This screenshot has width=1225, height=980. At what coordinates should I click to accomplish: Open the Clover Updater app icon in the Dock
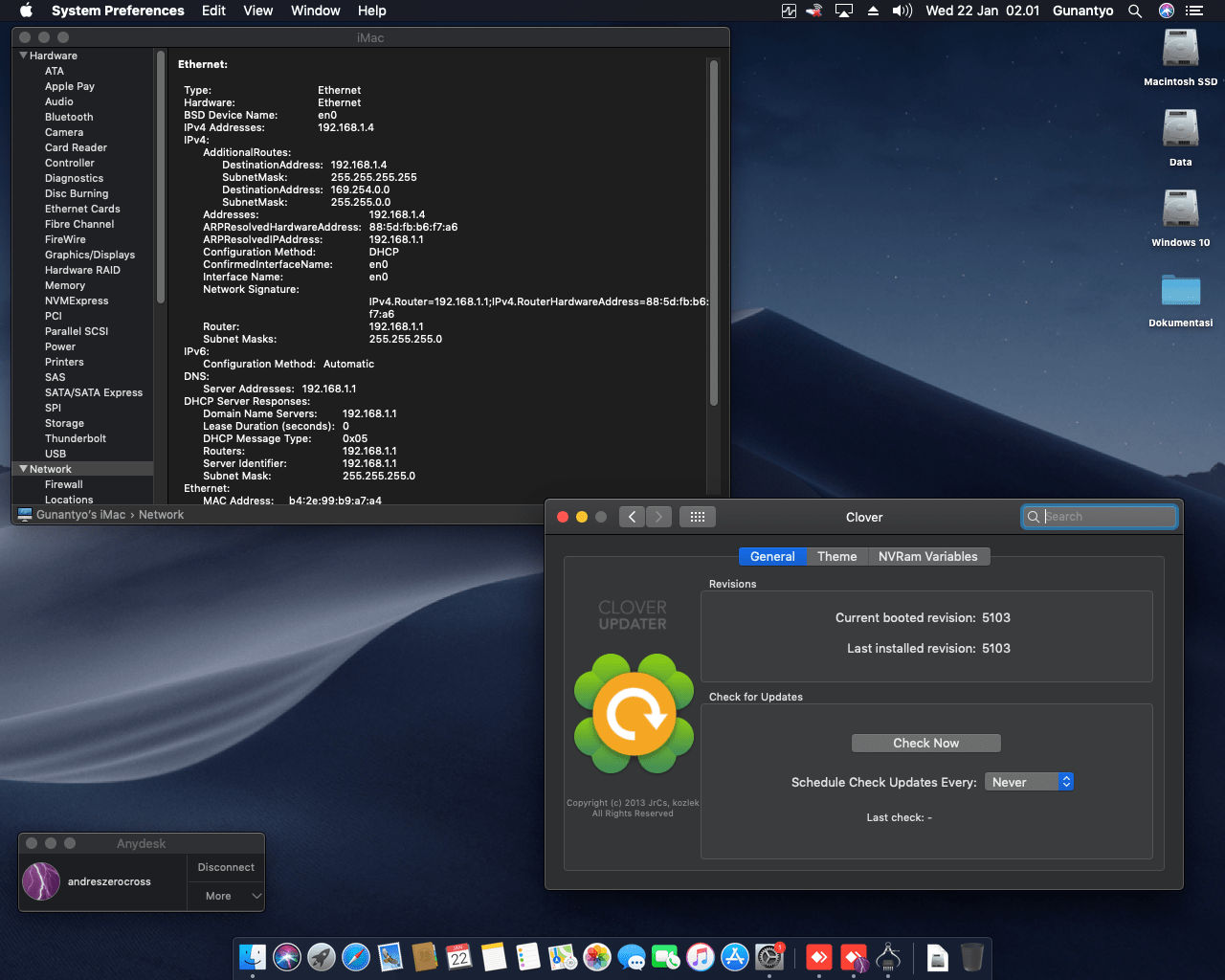[x=885, y=957]
